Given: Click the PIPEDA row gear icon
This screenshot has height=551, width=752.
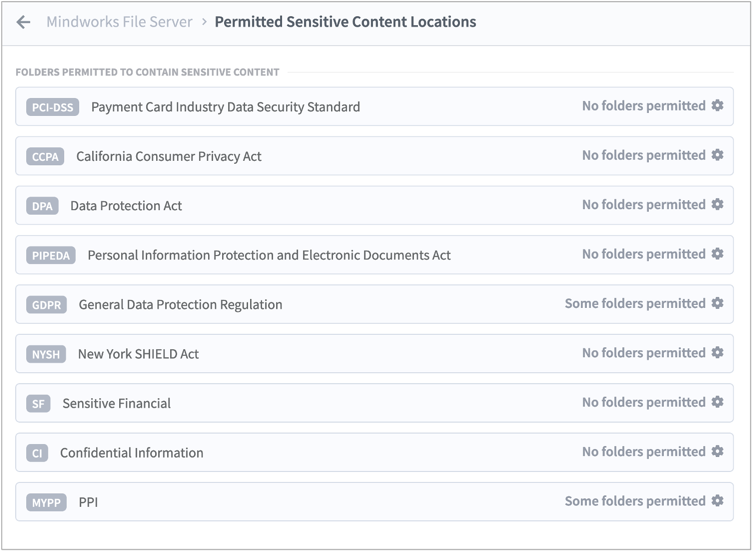Looking at the screenshot, I should click(717, 254).
